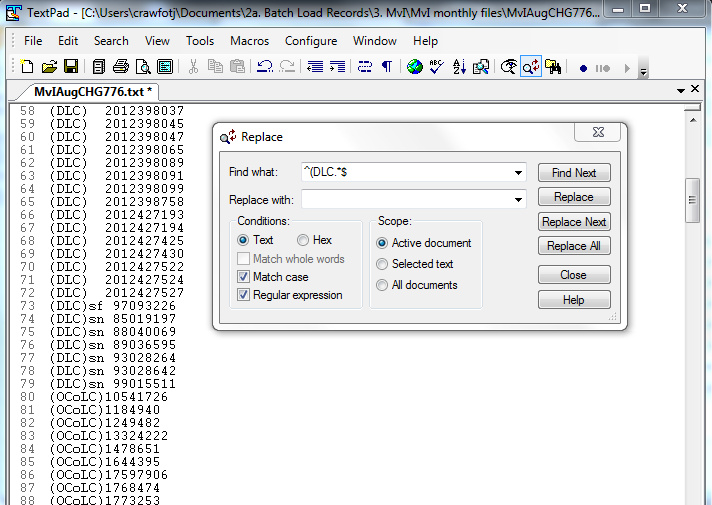Open the Replace with dropdown list
Screen dimensions: 712x505
coord(518,200)
